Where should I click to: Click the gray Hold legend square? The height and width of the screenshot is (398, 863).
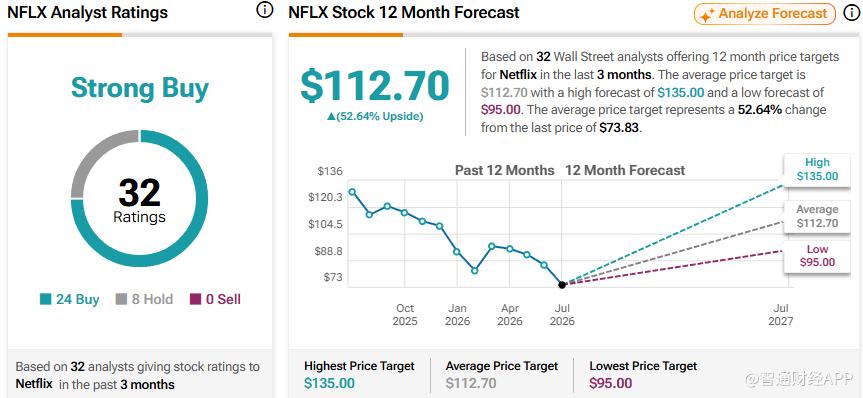pyautogui.click(x=121, y=299)
